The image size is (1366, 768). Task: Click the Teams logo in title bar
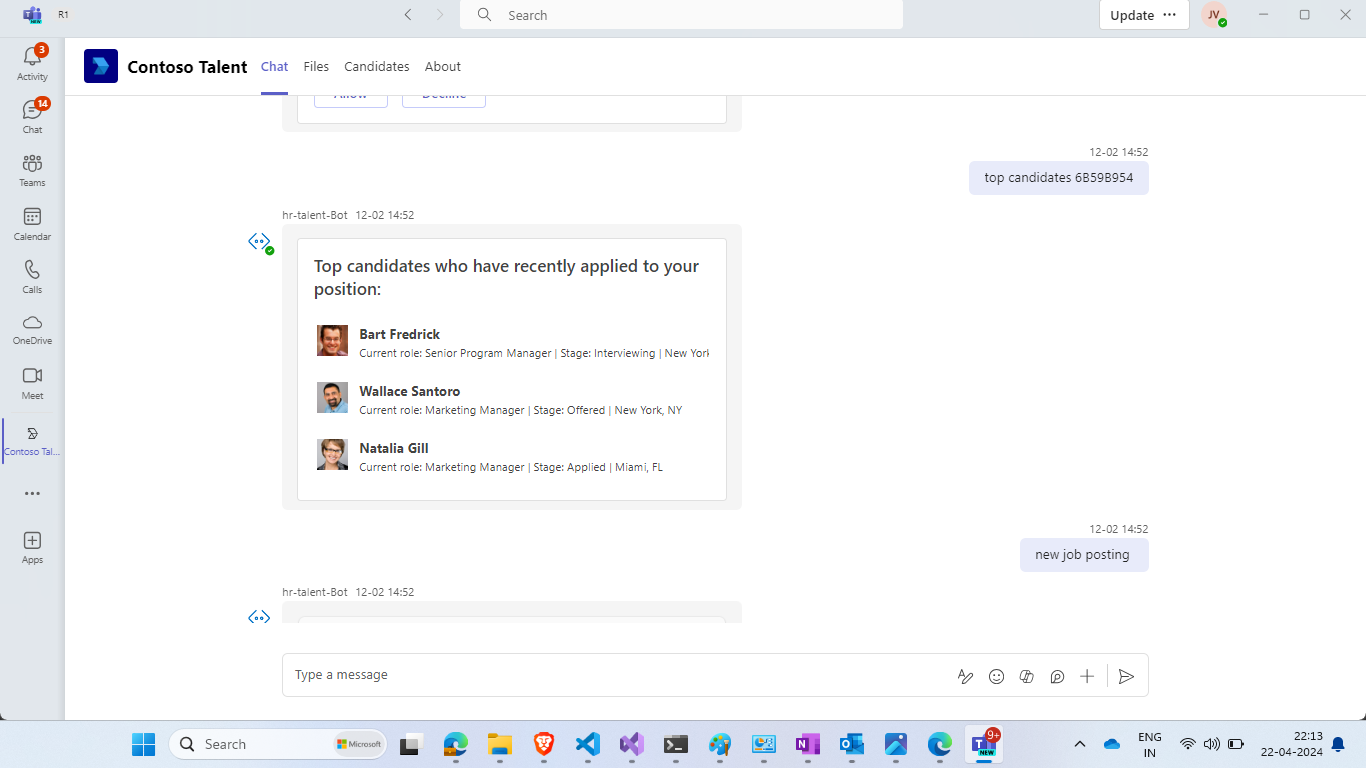[32, 15]
